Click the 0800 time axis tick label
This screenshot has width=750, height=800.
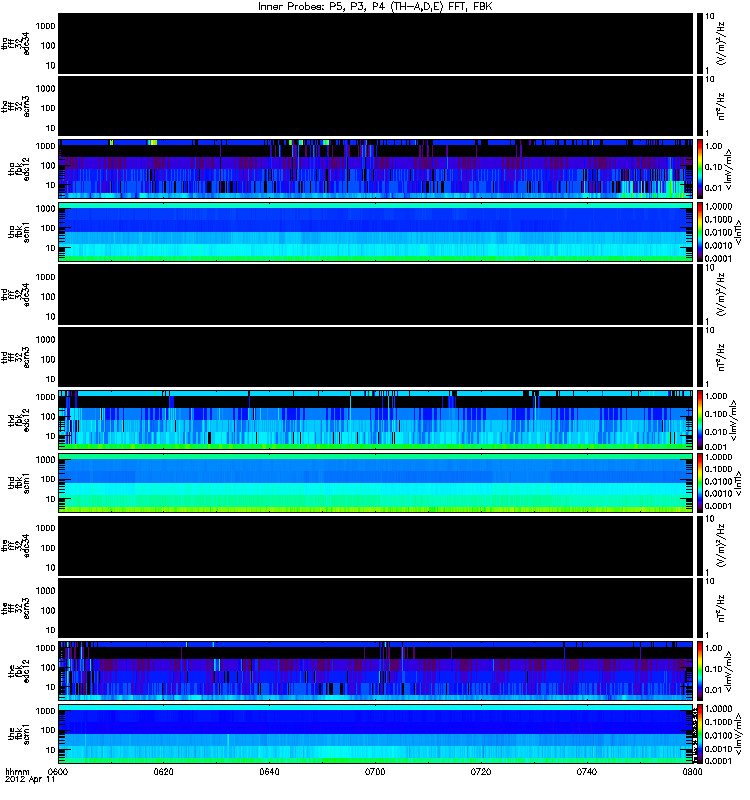(x=692, y=771)
